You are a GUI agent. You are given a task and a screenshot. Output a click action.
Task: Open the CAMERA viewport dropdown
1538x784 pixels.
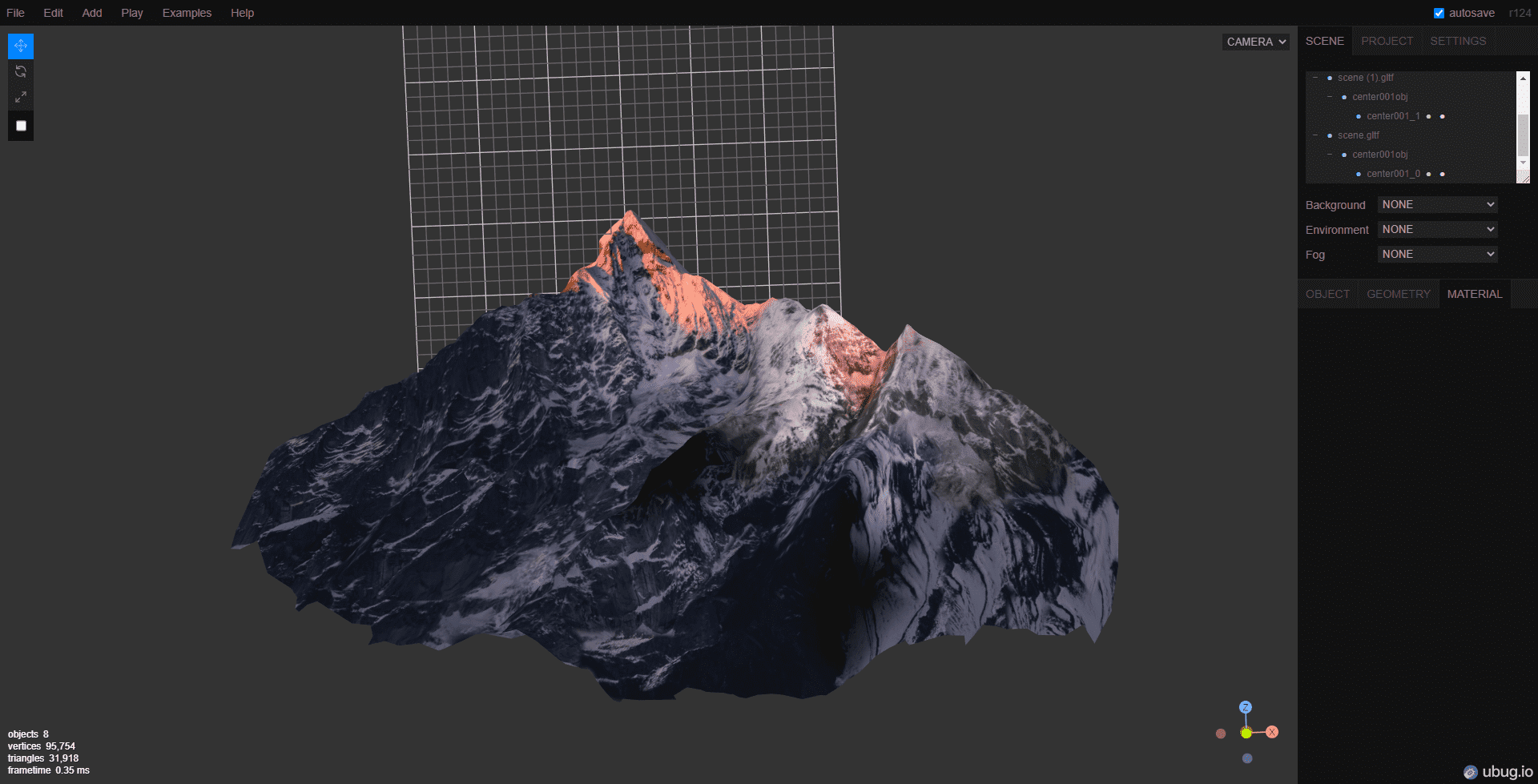pos(1255,42)
